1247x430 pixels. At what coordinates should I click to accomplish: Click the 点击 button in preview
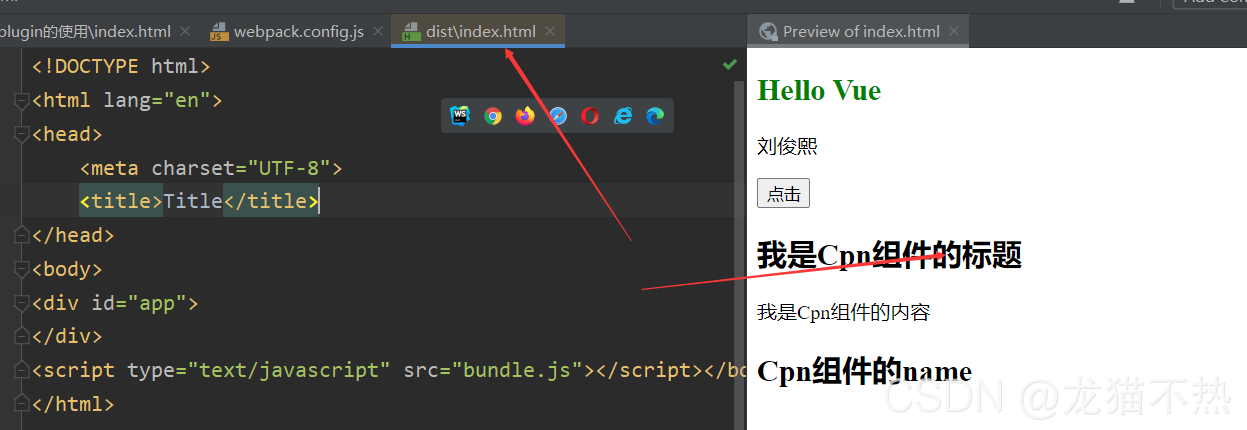(x=783, y=194)
